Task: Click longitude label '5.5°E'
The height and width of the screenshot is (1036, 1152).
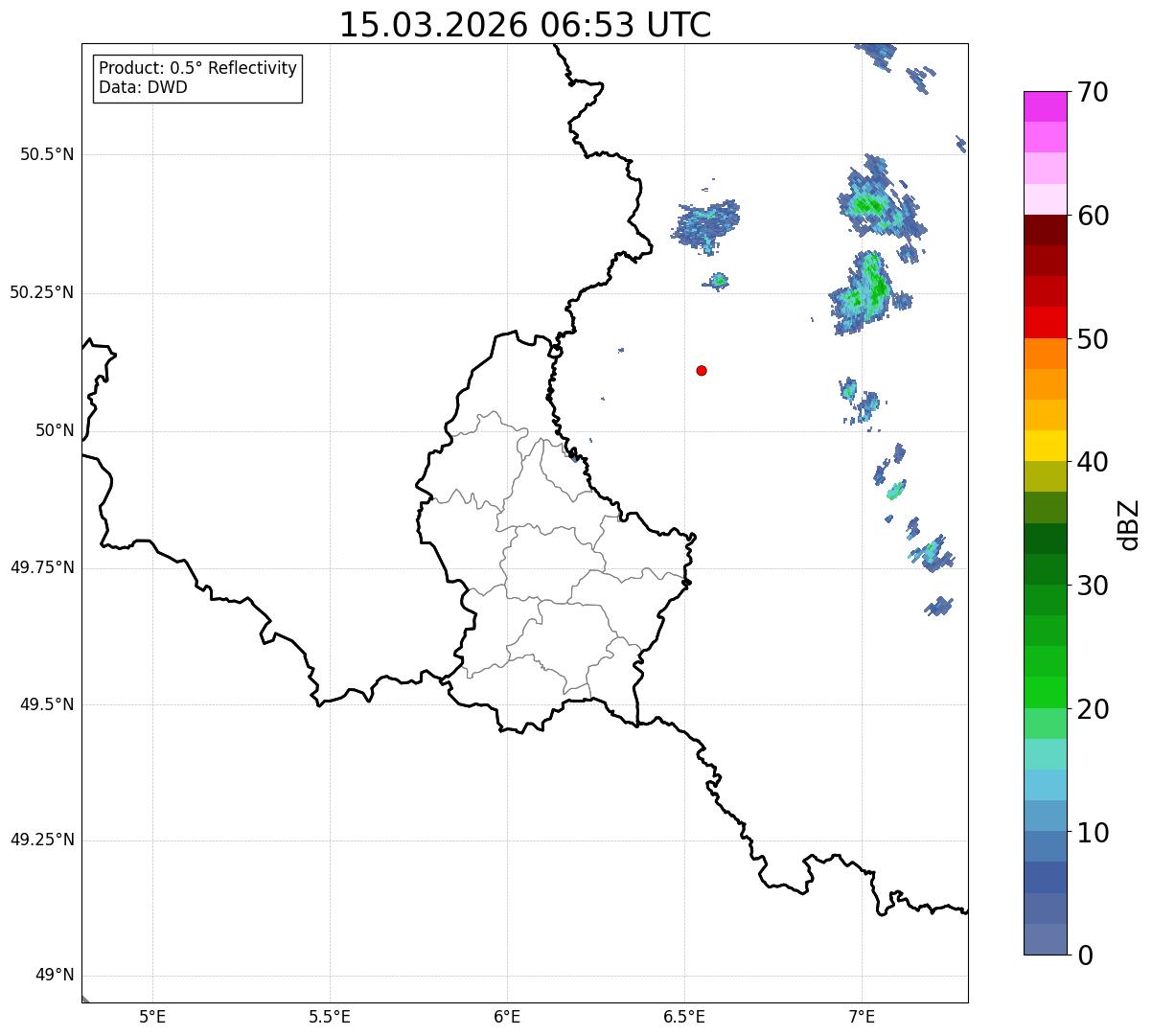Action: (330, 1017)
